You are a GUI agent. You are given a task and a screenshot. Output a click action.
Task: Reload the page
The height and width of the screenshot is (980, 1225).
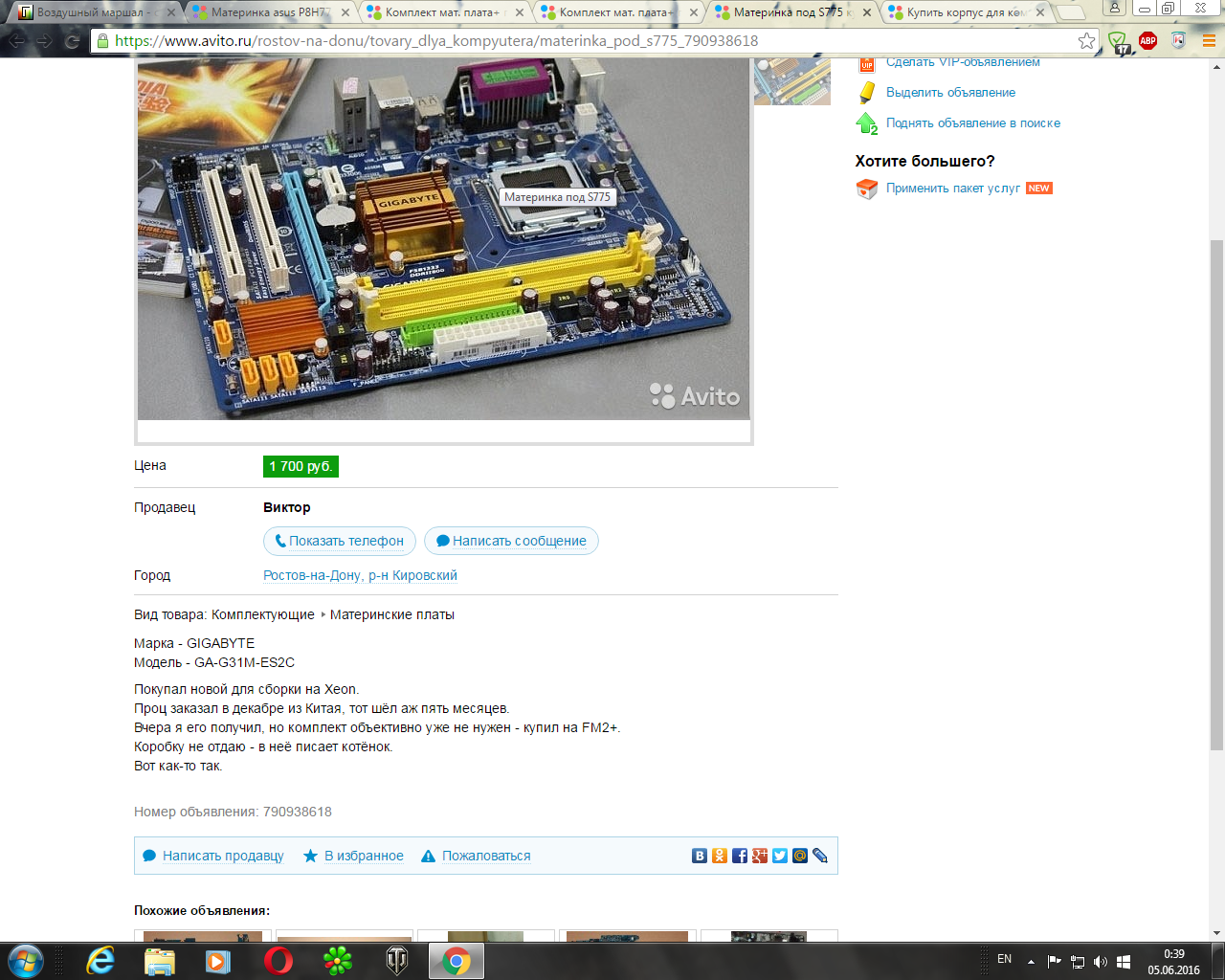point(72,41)
